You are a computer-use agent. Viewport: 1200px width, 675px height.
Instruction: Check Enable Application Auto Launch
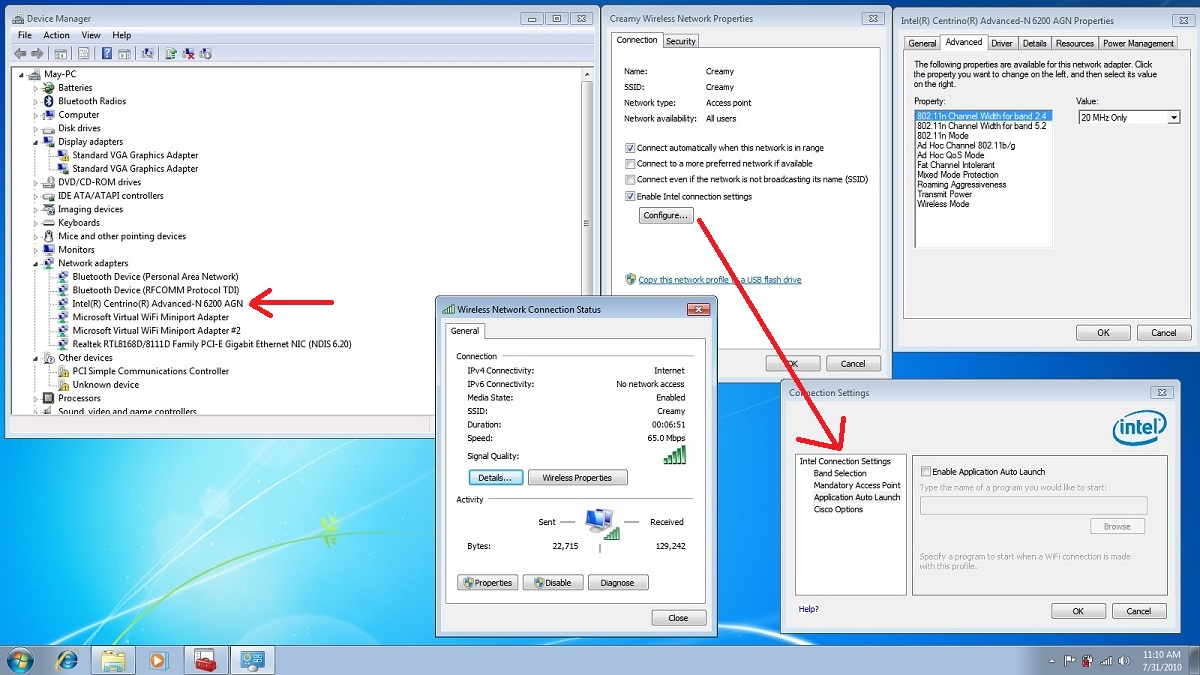click(x=926, y=472)
